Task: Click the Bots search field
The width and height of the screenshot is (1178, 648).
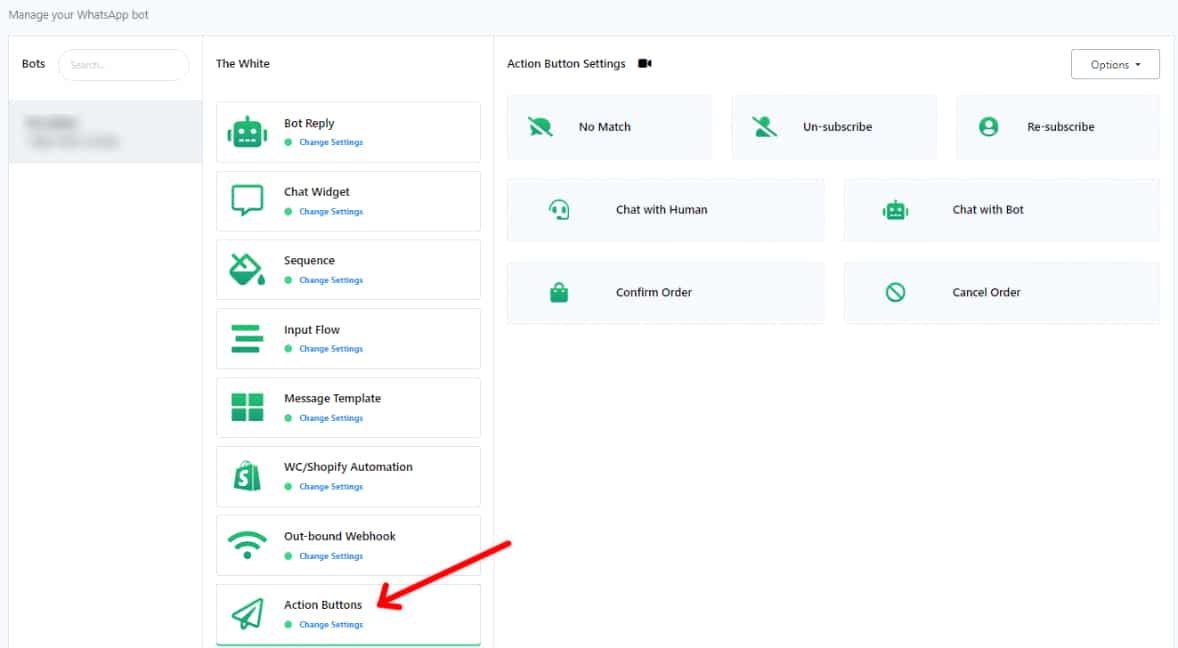Action: (124, 65)
